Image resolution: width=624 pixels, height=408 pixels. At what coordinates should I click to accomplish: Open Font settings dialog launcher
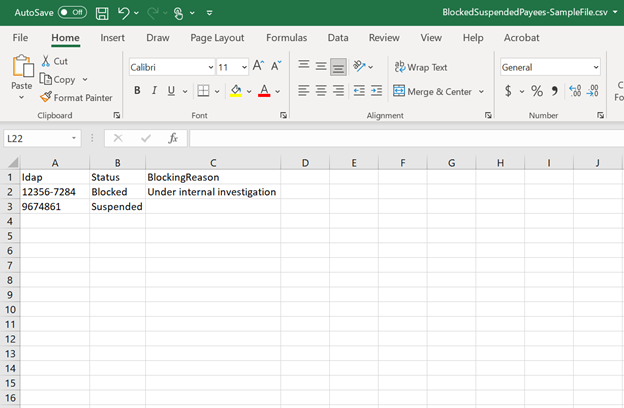(x=283, y=115)
